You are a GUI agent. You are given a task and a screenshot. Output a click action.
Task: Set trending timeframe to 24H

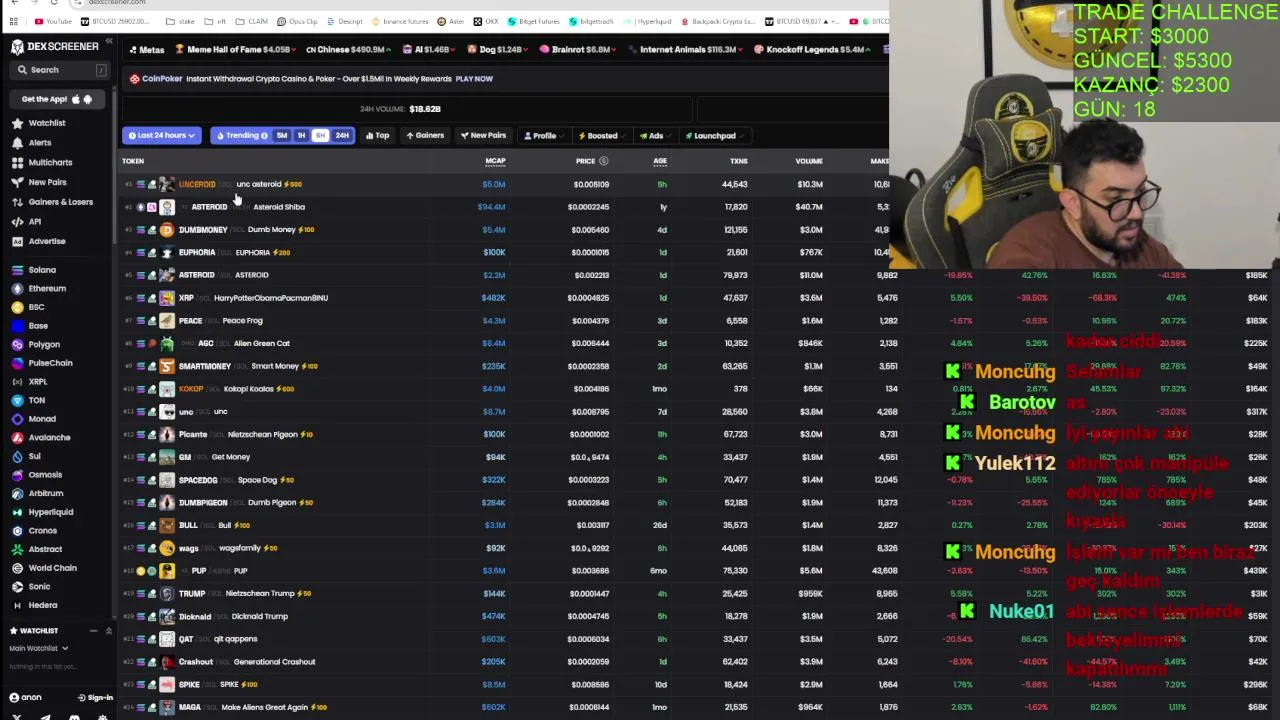tap(342, 136)
